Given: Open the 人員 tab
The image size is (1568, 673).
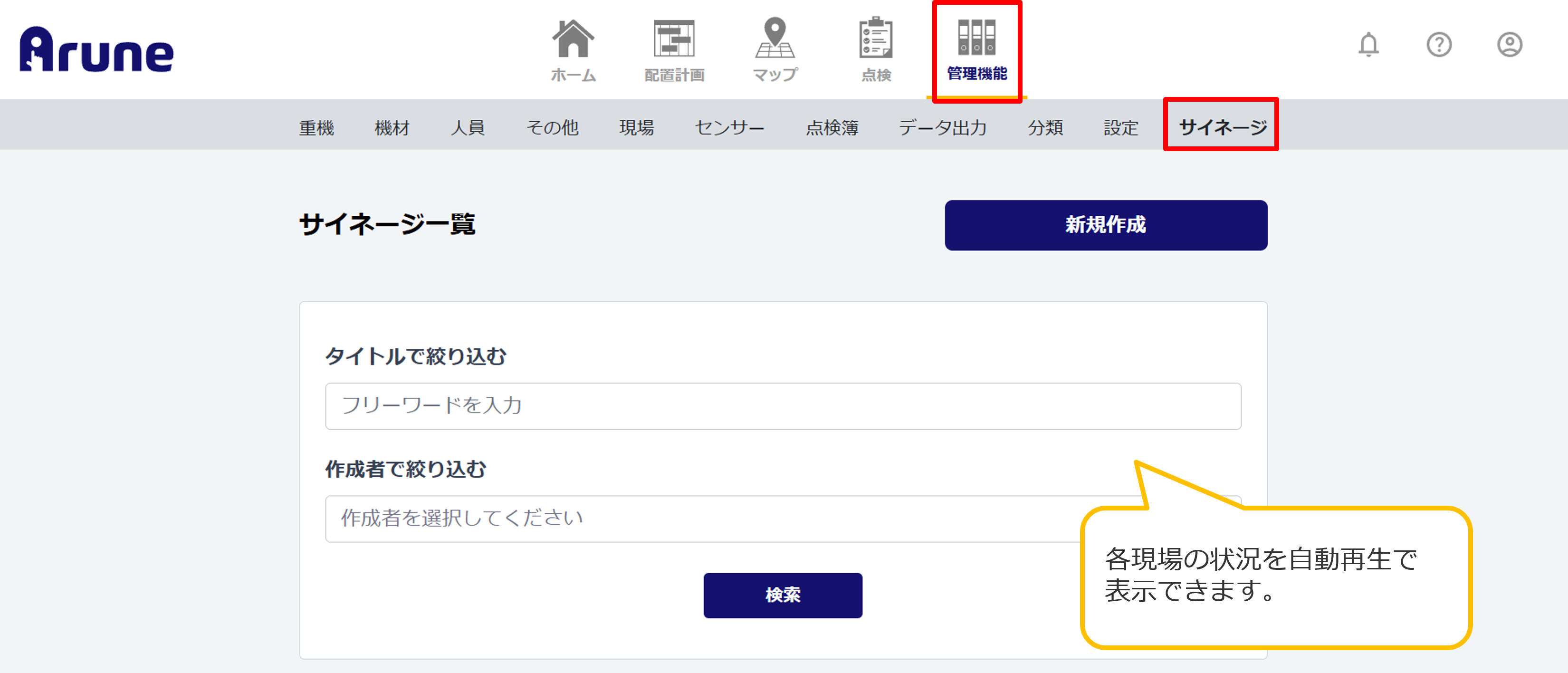Looking at the screenshot, I should [468, 127].
